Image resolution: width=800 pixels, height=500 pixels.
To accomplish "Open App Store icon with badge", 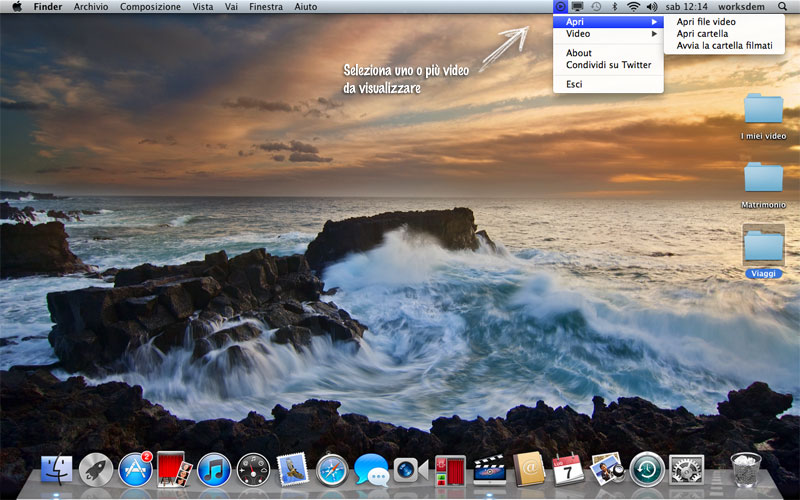I will [136, 469].
